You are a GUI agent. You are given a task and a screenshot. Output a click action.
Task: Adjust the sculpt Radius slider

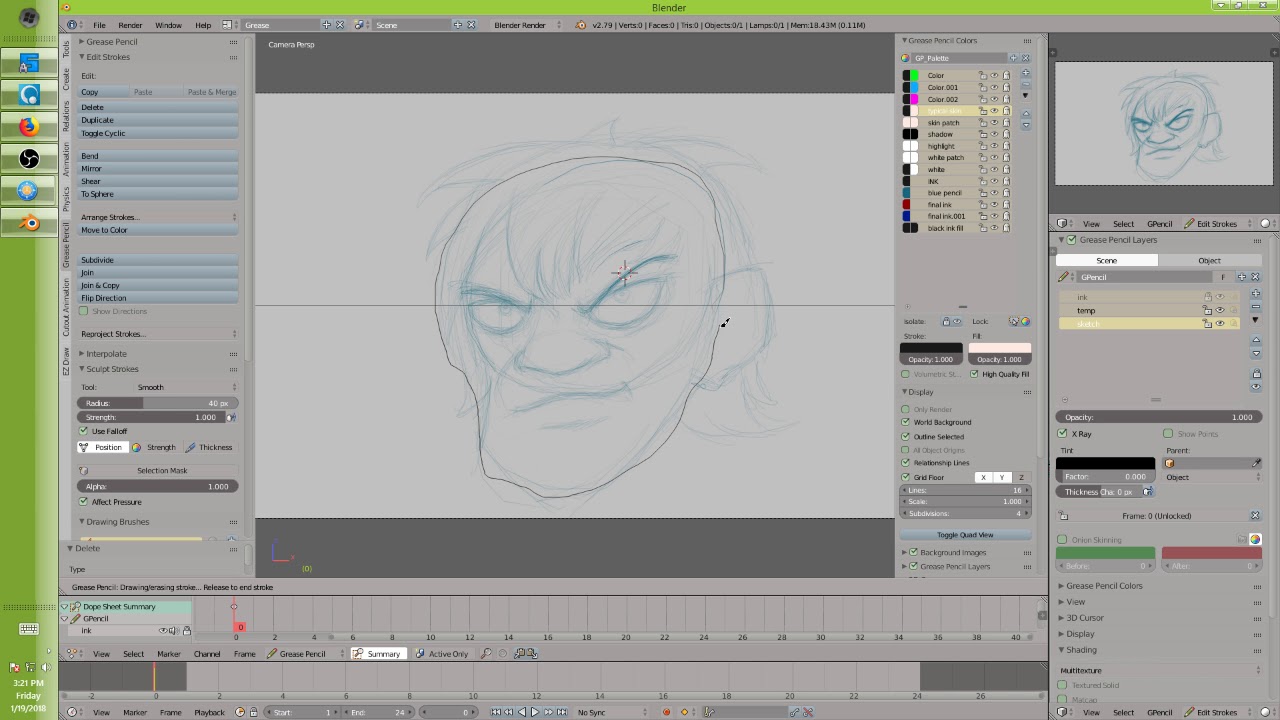point(158,403)
